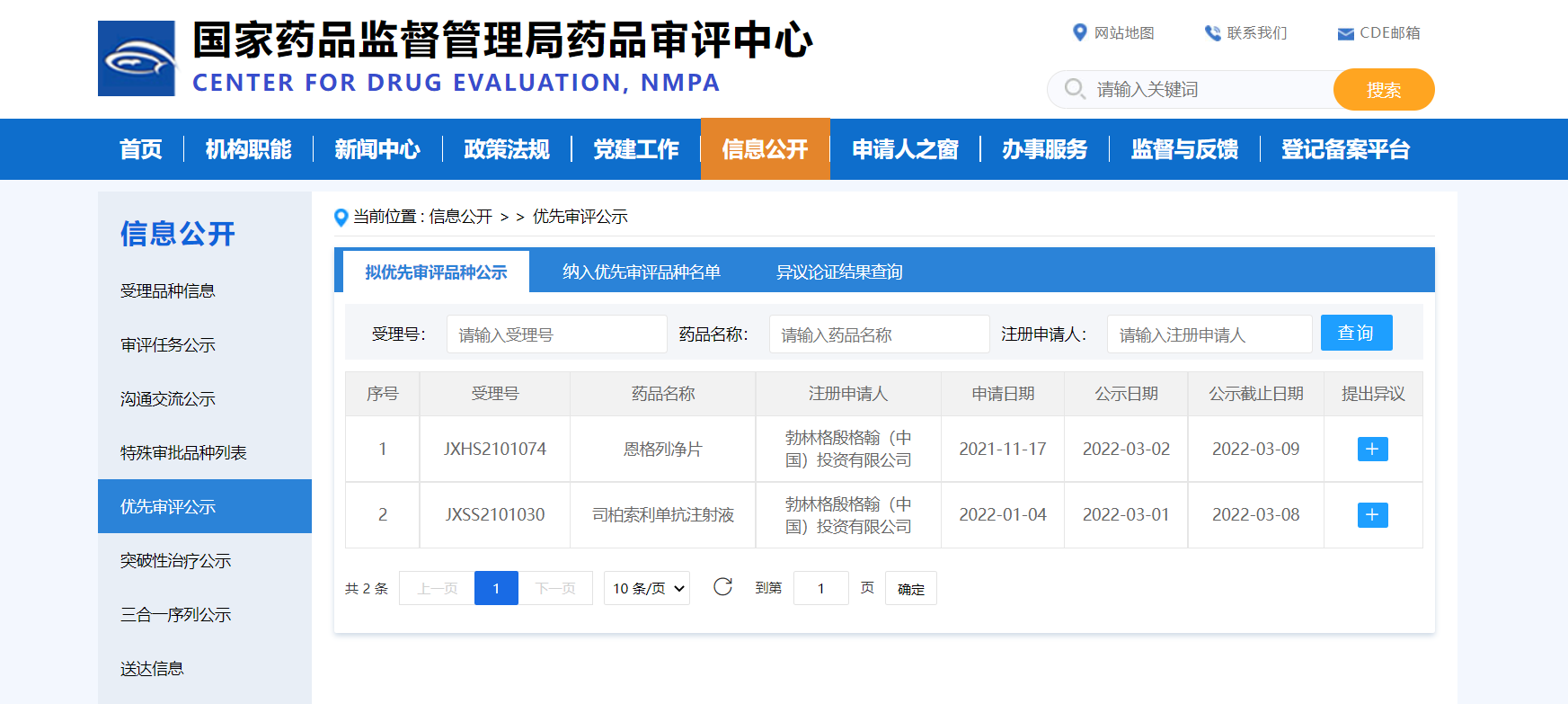Open the 党建工作 menu
This screenshot has height=704, width=1568.
click(636, 149)
